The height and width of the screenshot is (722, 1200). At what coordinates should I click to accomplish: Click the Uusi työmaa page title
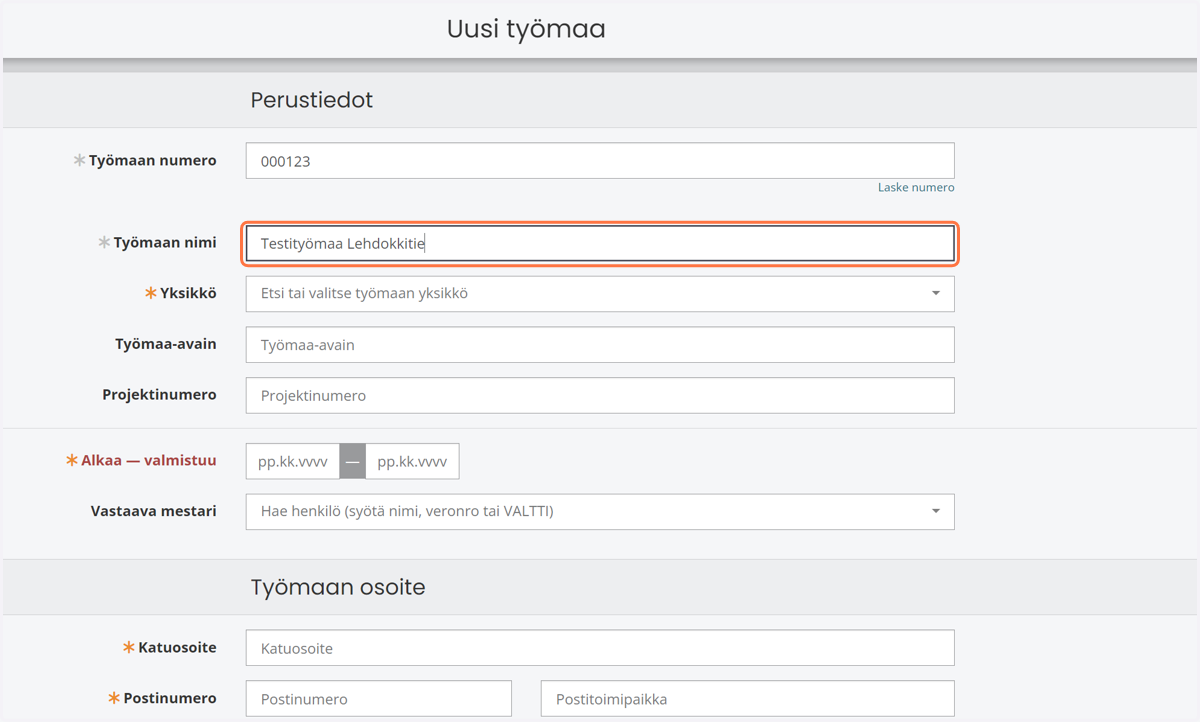(526, 29)
